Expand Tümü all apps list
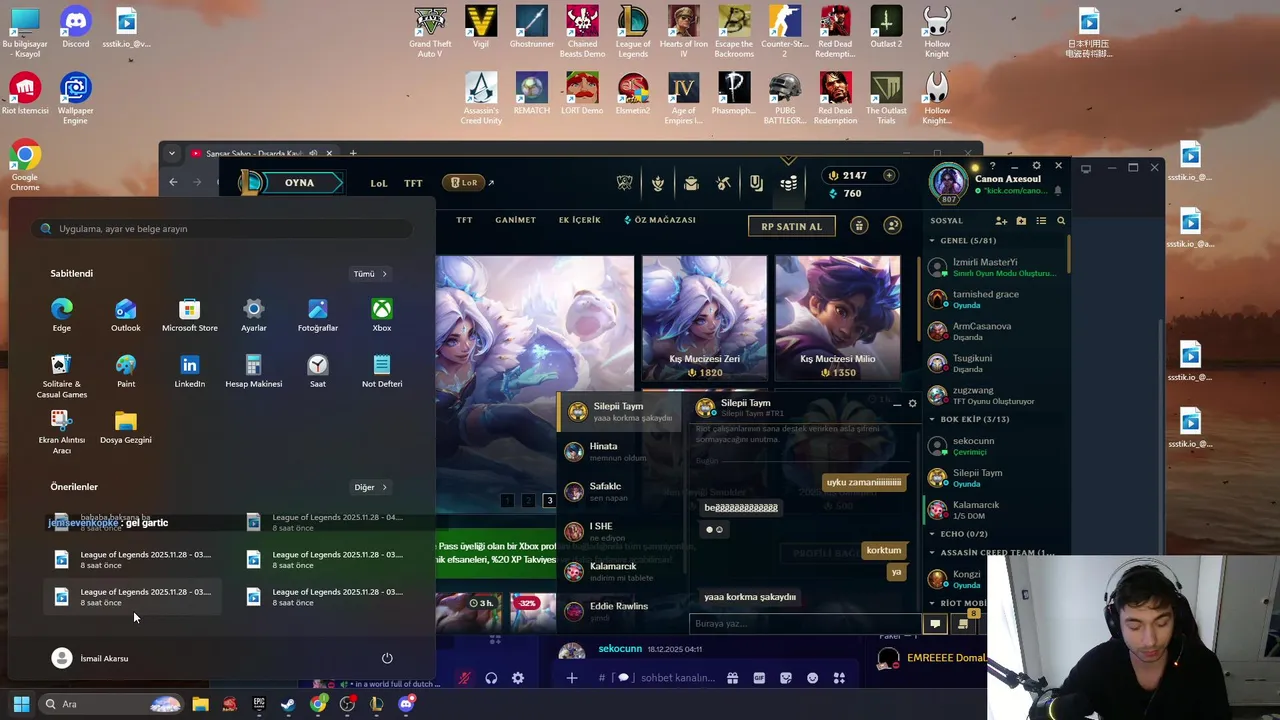This screenshot has width=1280, height=720. (x=370, y=273)
